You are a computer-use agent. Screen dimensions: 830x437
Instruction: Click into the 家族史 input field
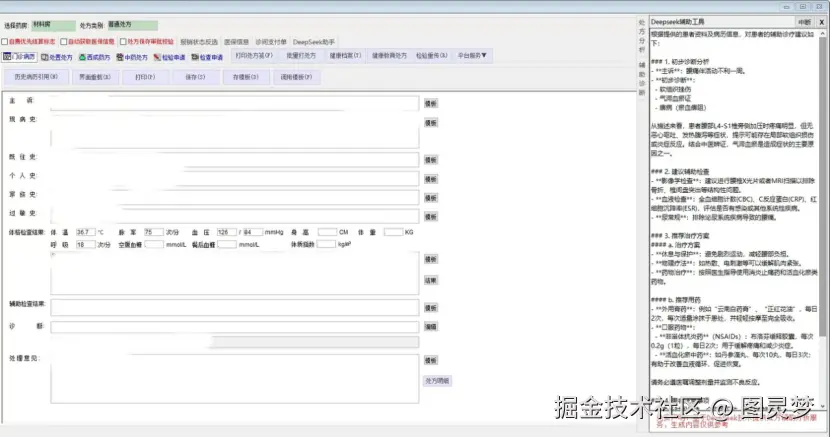tap(234, 197)
